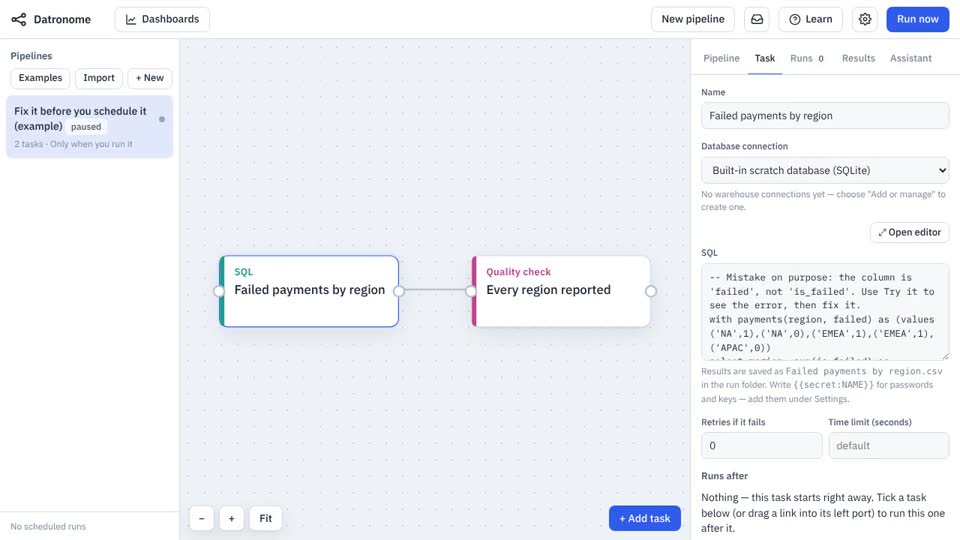Screen dimensions: 960x540
Task: Zoom out canvas with minus button
Action: (x=201, y=519)
